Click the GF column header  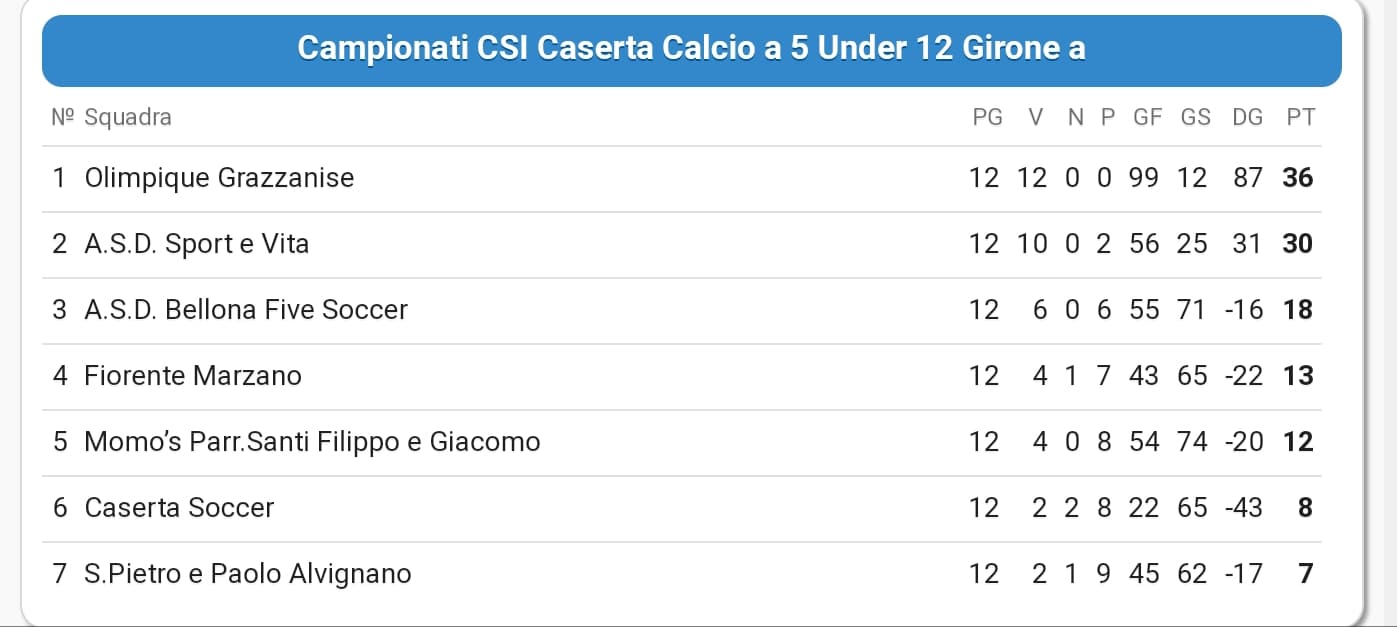pos(1147,117)
